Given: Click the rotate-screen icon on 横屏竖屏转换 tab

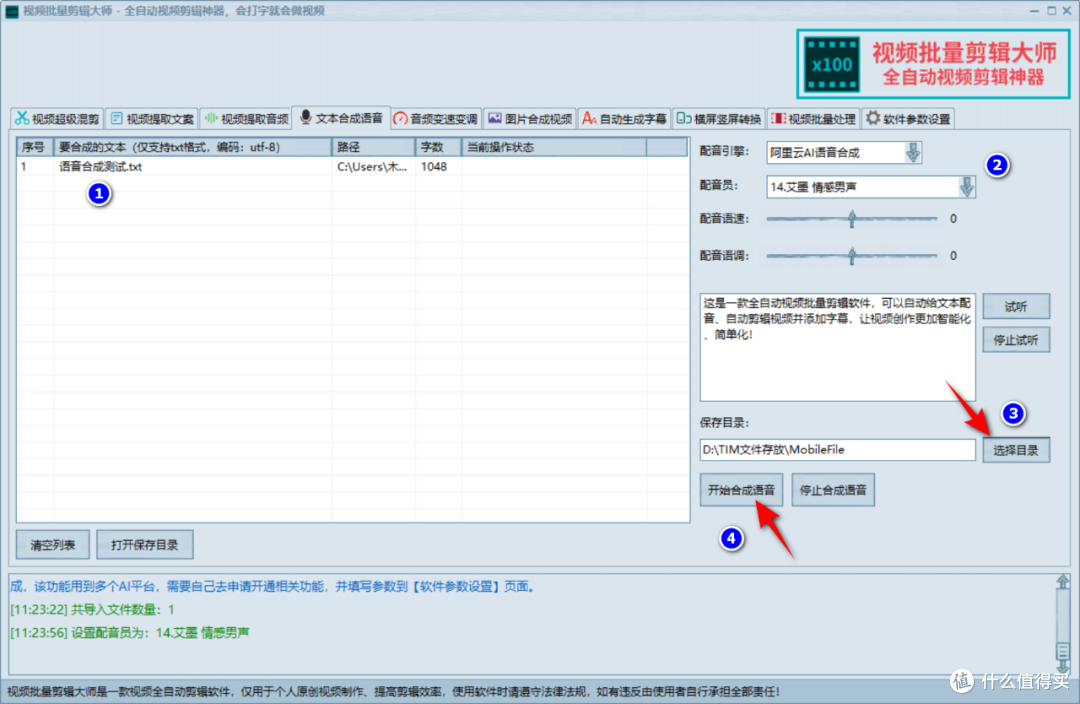Looking at the screenshot, I should tap(683, 118).
